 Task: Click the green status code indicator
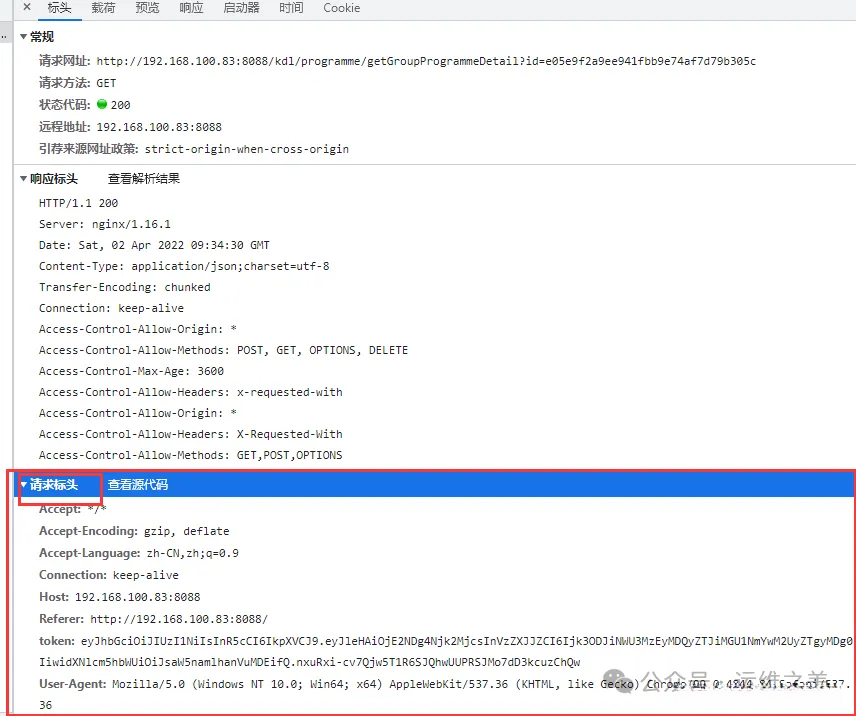[x=102, y=104]
